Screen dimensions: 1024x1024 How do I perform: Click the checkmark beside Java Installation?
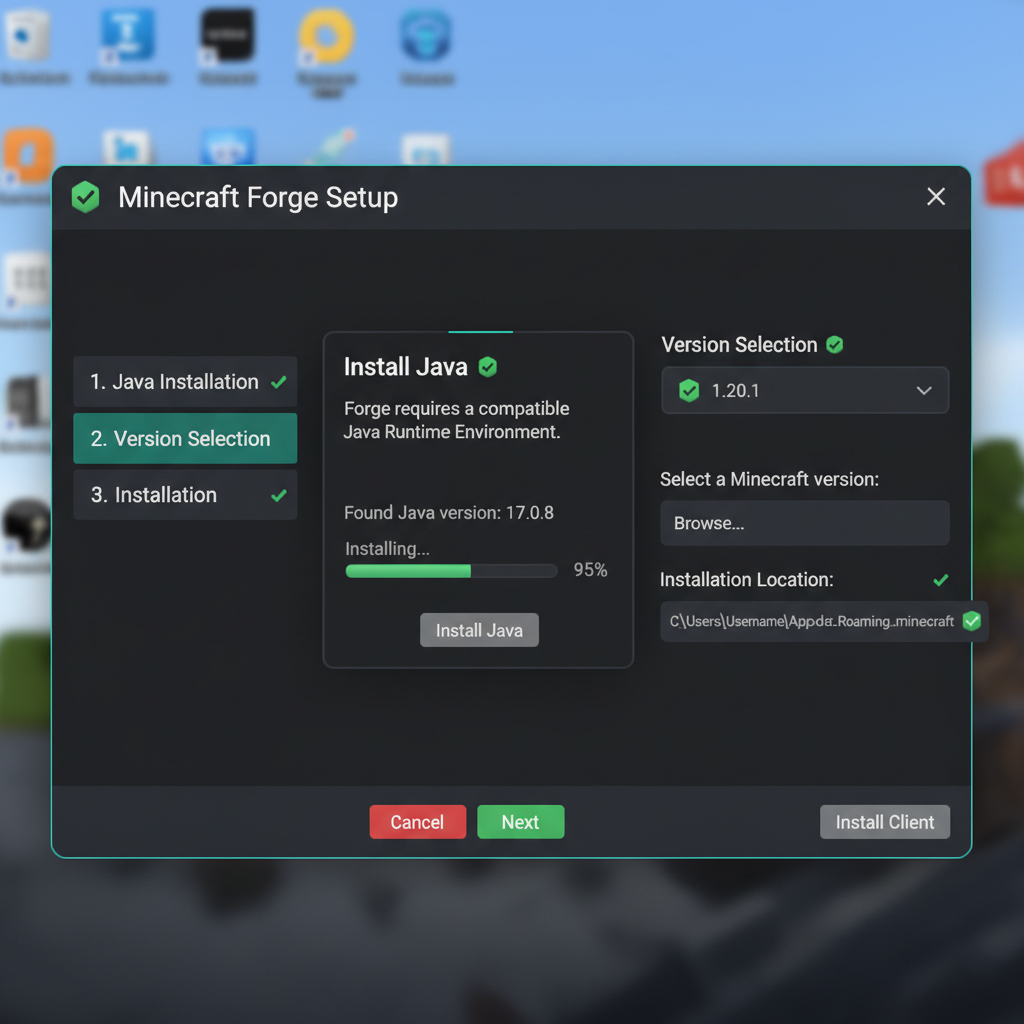click(279, 382)
